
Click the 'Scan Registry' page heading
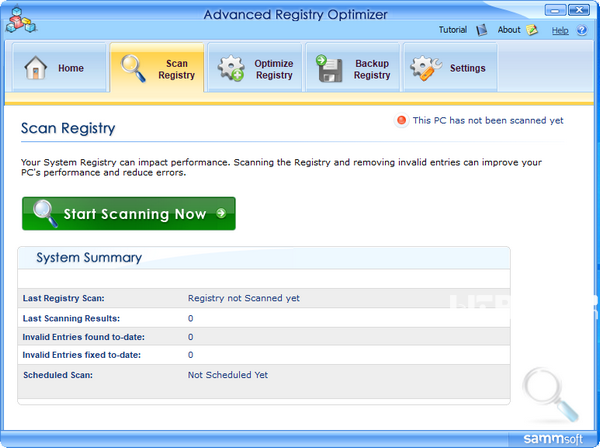click(x=68, y=128)
